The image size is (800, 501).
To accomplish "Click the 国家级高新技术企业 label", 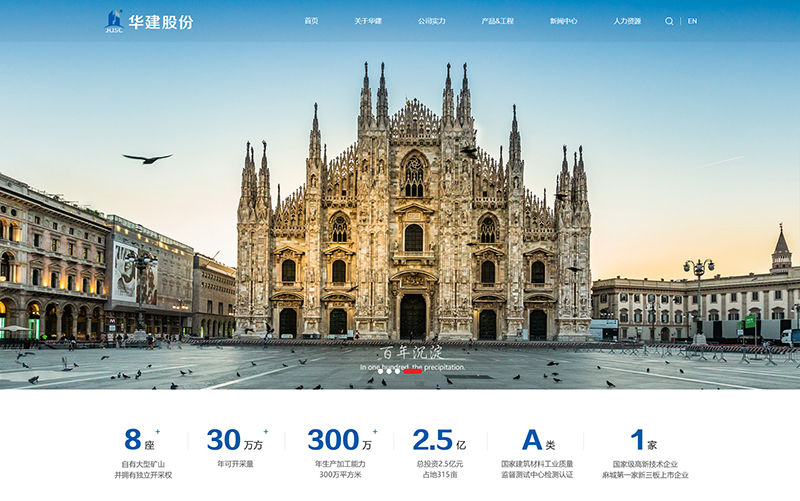I will click(x=645, y=464).
